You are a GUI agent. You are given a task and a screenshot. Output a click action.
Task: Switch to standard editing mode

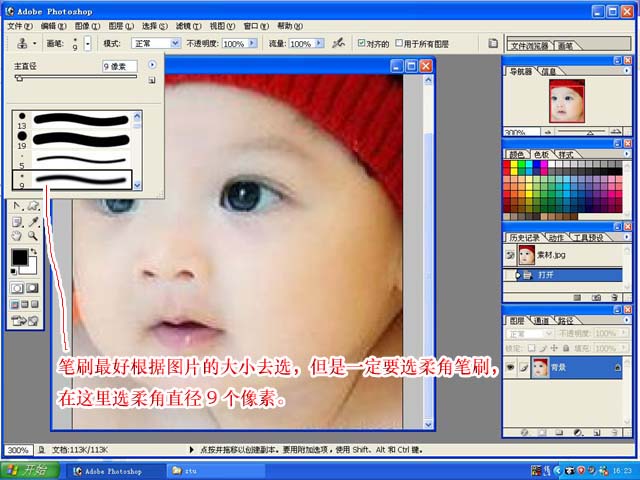(17, 288)
